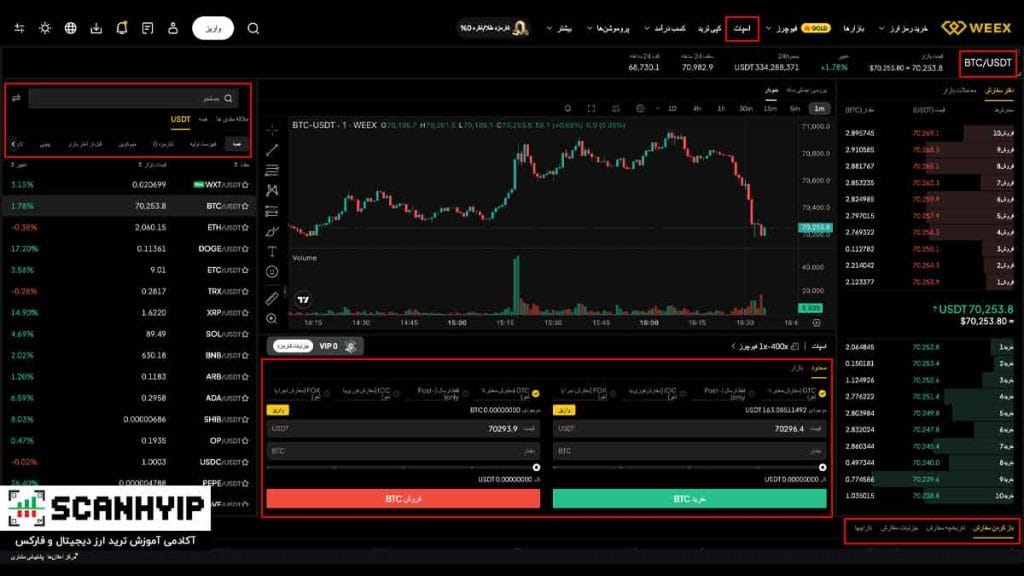Click the pair search input field

[x=133, y=98]
